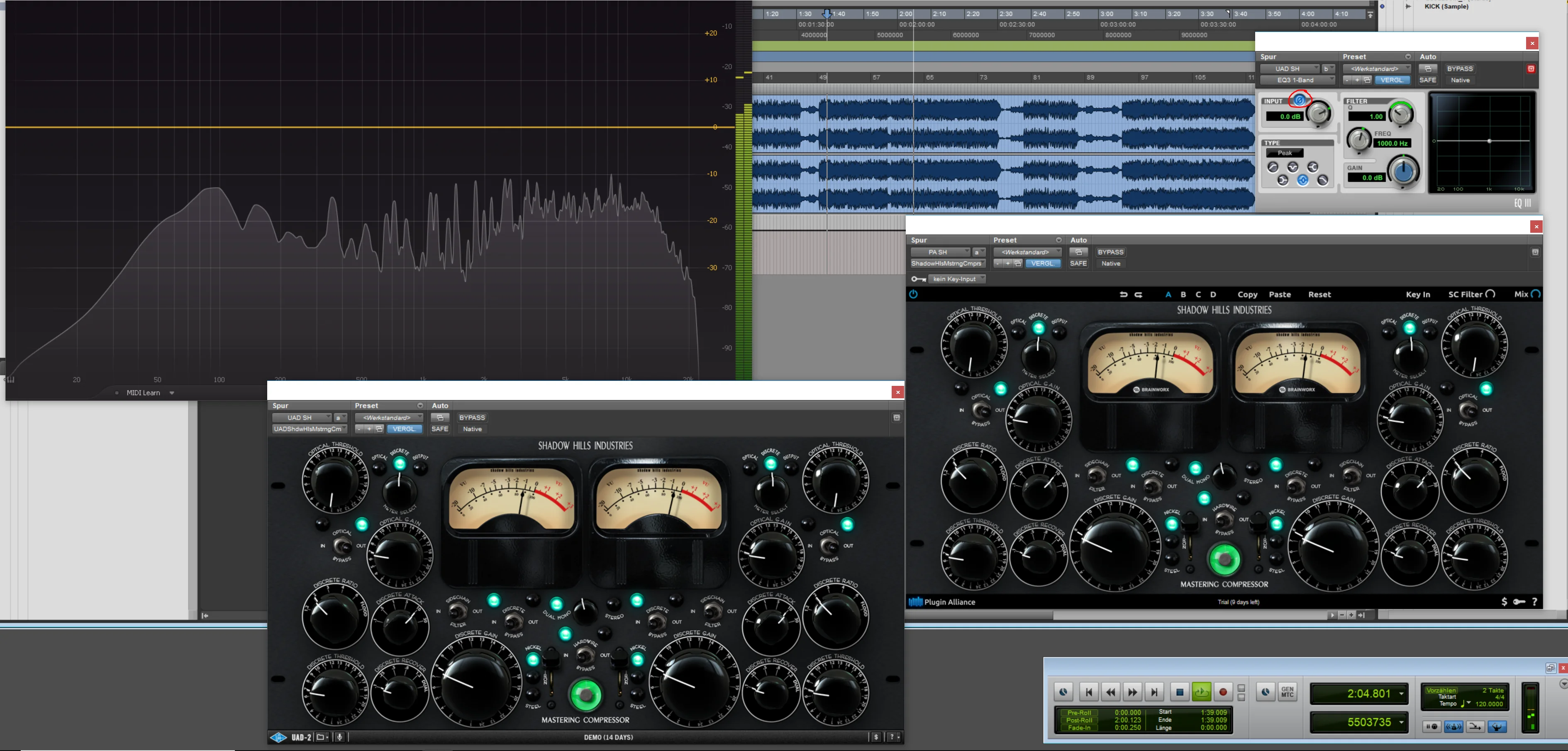Click return to zero button in transport
Image resolution: width=1568 pixels, height=751 pixels.
[1089, 692]
